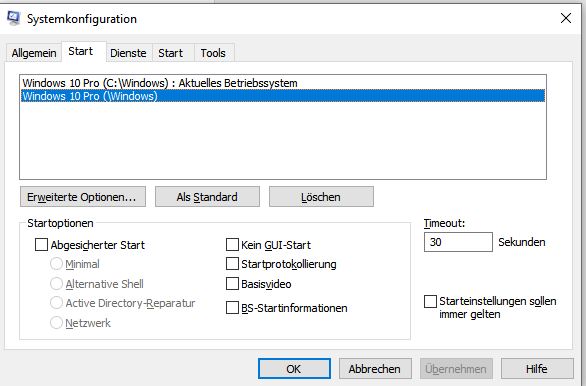Click the Abbrechen button
The height and width of the screenshot is (386, 586).
pos(375,369)
